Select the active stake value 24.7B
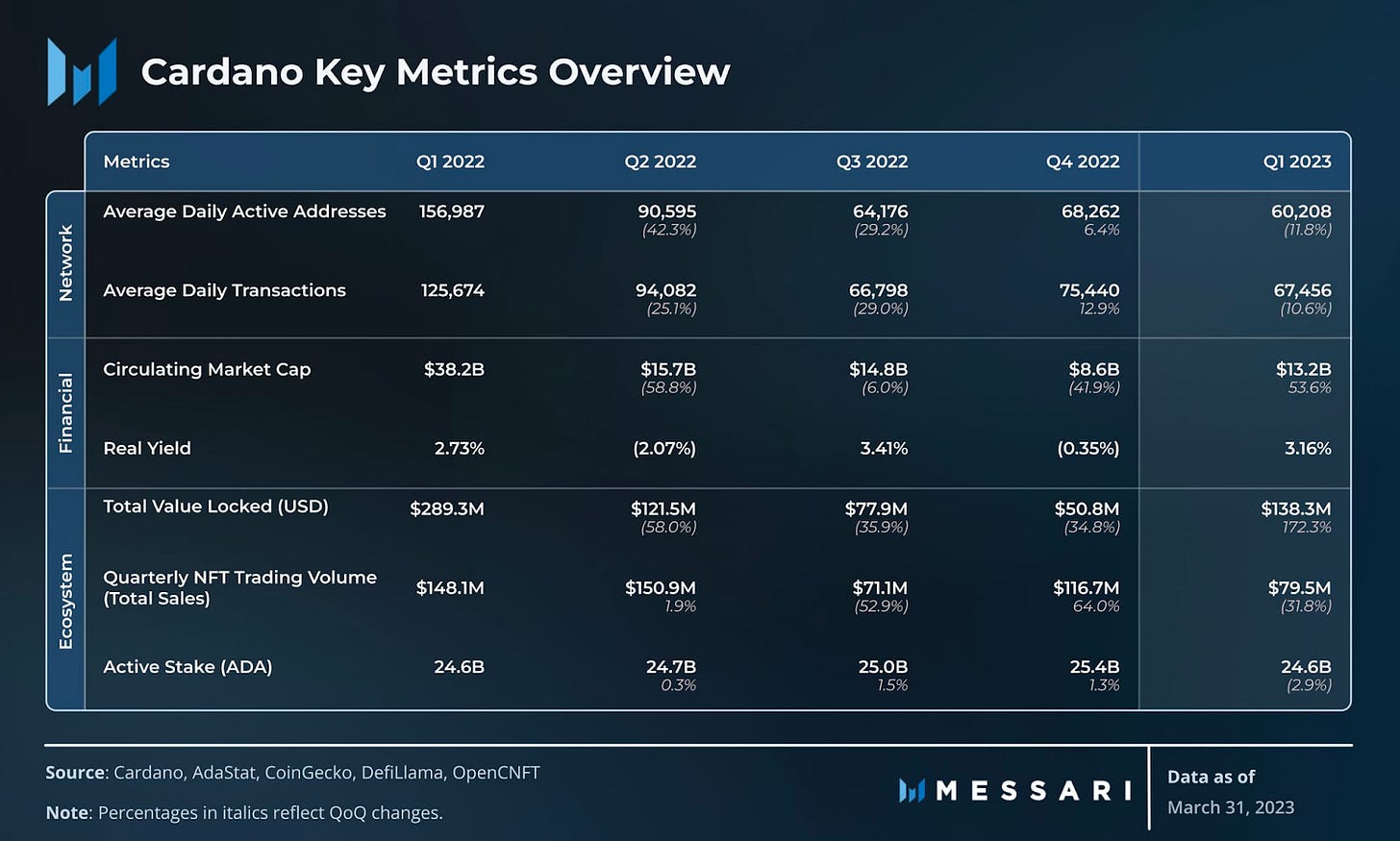This screenshot has height=841, width=1400. pyautogui.click(x=671, y=667)
